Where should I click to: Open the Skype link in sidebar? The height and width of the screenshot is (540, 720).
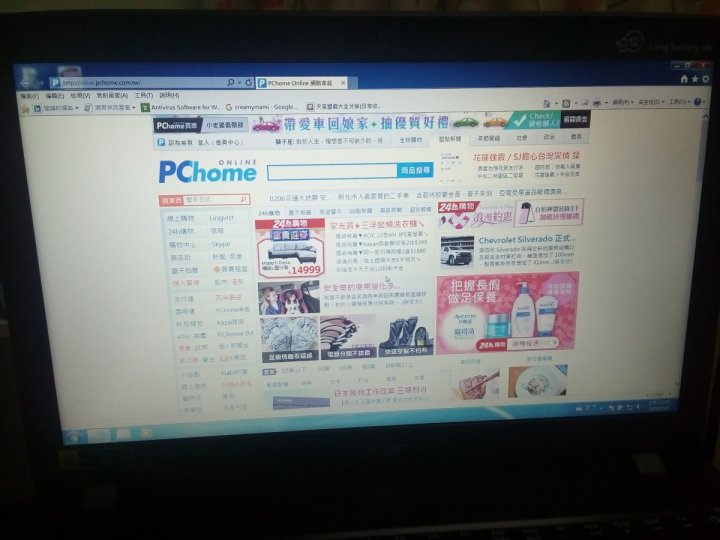221,244
